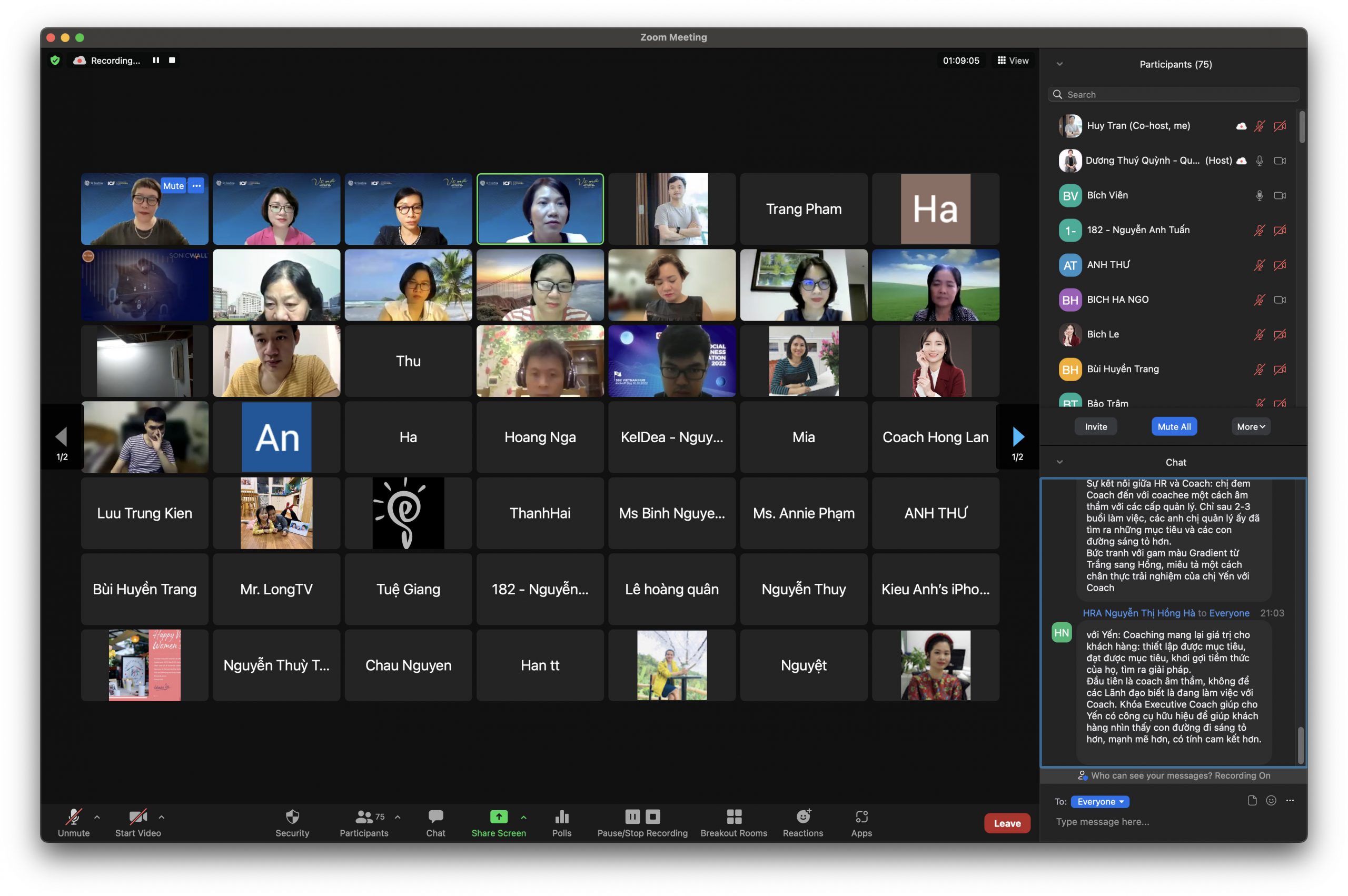The width and height of the screenshot is (1348, 896).
Task: Click the Invite button
Action: 1095,426
